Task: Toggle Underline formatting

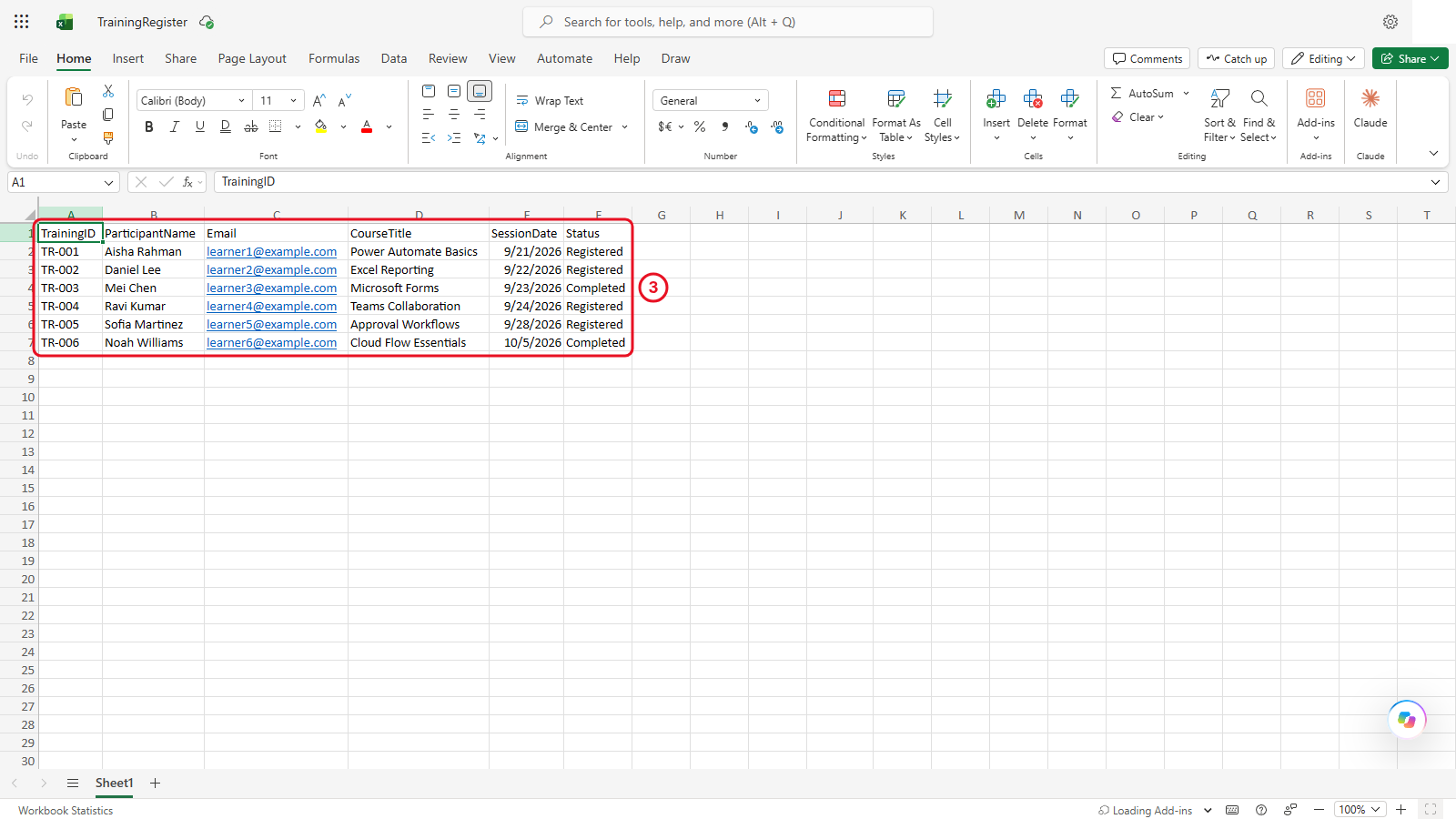Action: (200, 126)
